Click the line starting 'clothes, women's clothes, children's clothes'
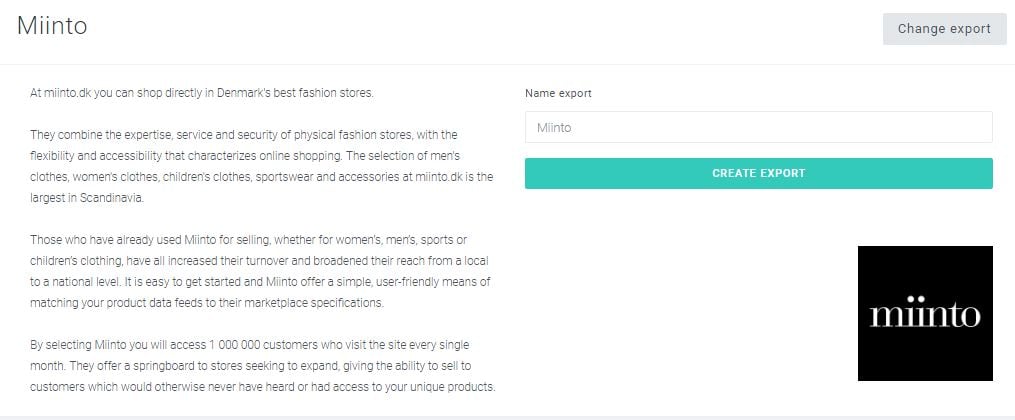The width and height of the screenshot is (1015, 420). click(x=262, y=177)
